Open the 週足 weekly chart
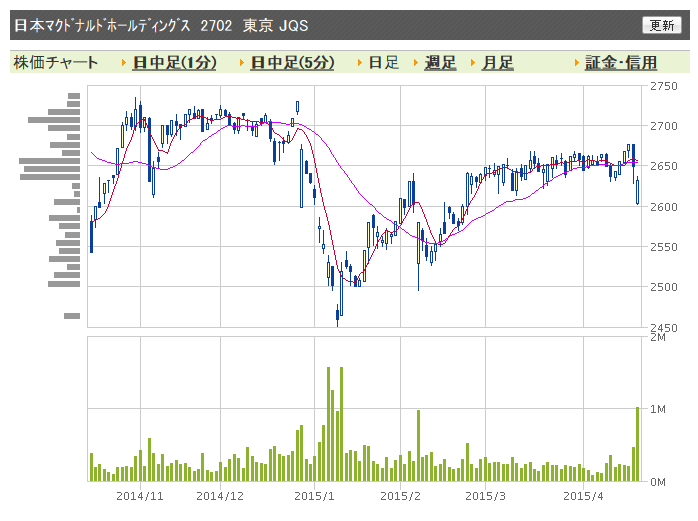 point(440,63)
